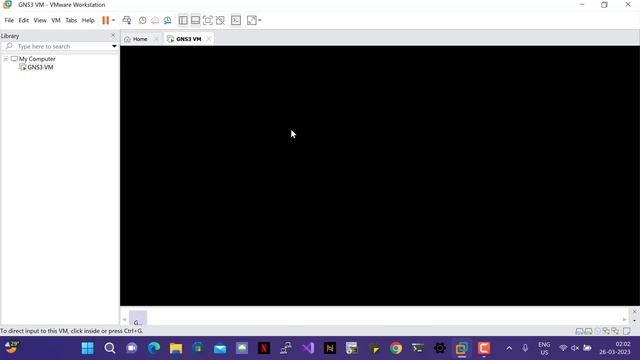Close the Home tab
Screen dimensions: 640x360
tap(156, 39)
